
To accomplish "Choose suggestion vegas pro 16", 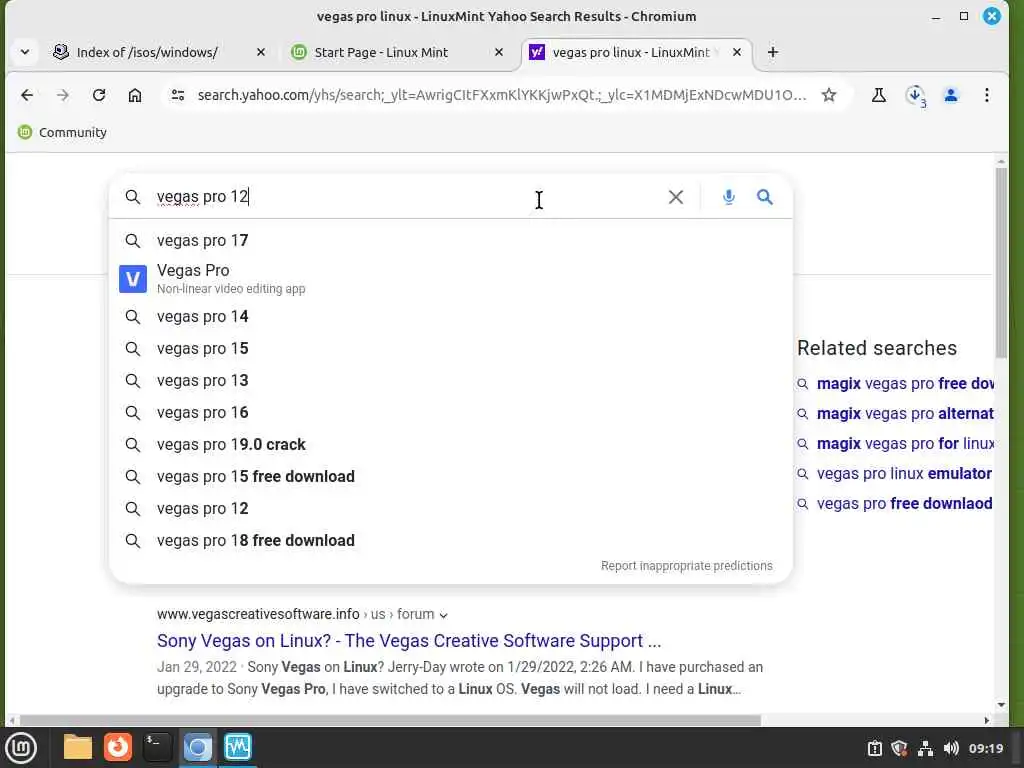I will coord(451,413).
